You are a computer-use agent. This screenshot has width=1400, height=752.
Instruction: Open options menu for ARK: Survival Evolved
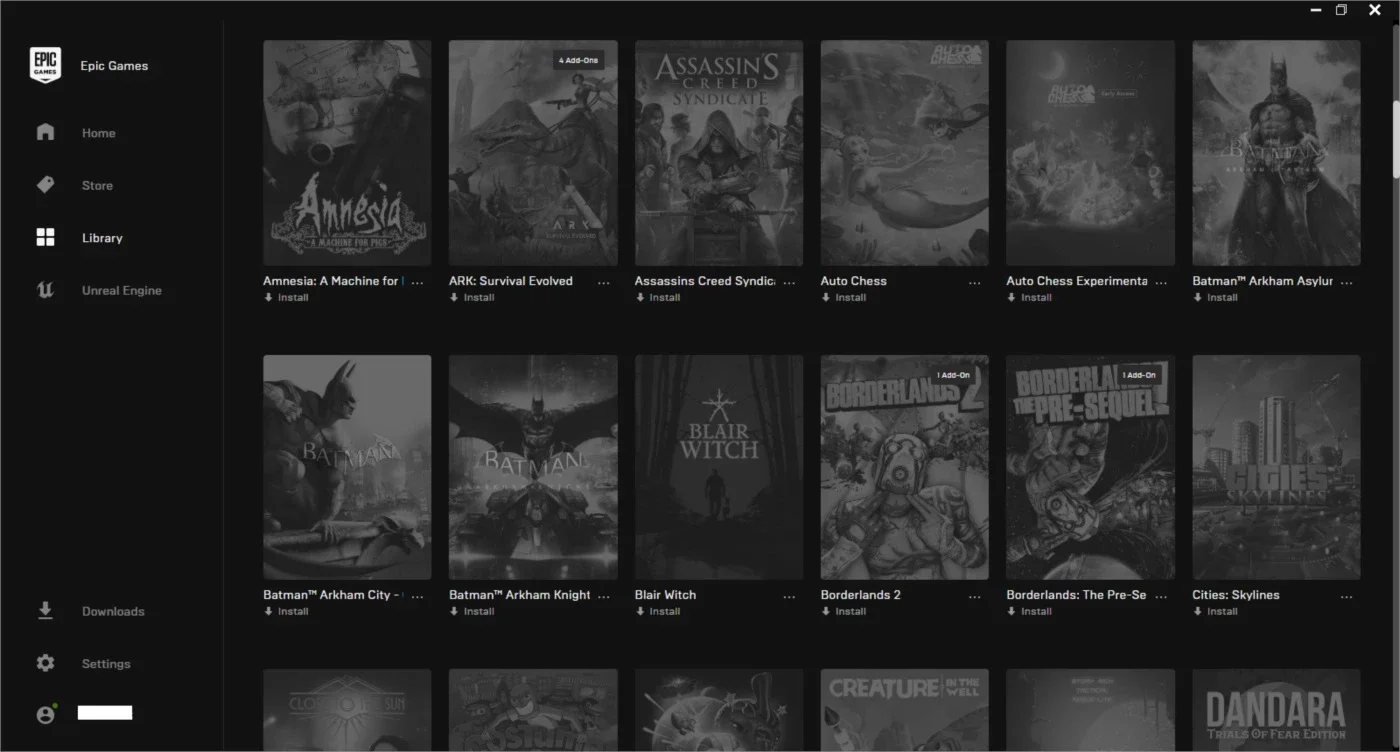coord(604,283)
